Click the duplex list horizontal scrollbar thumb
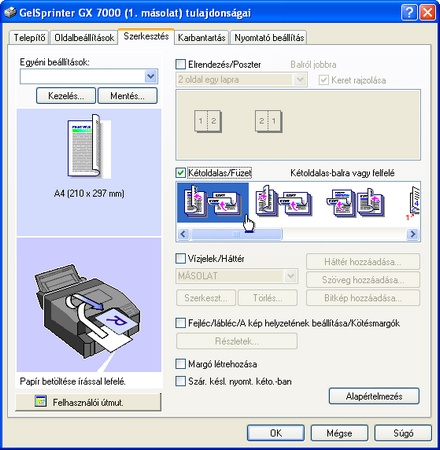The width and height of the screenshot is (440, 450). [x=237, y=234]
